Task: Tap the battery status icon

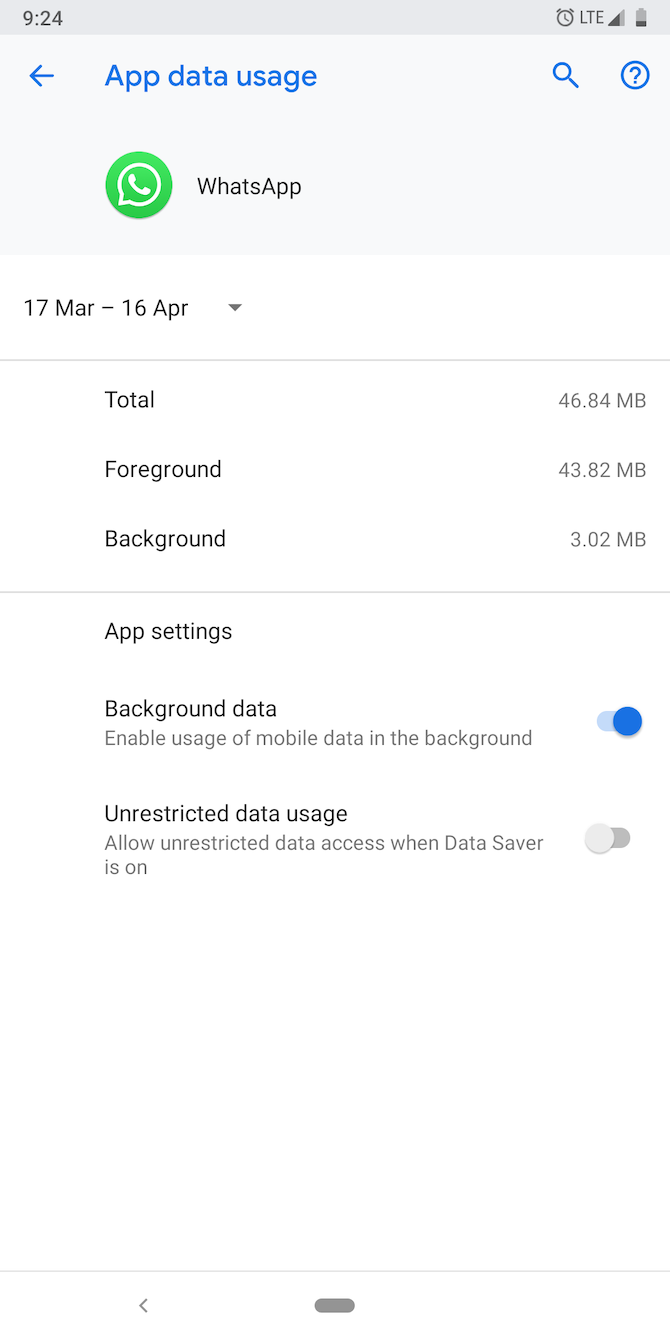Action: 640,17
